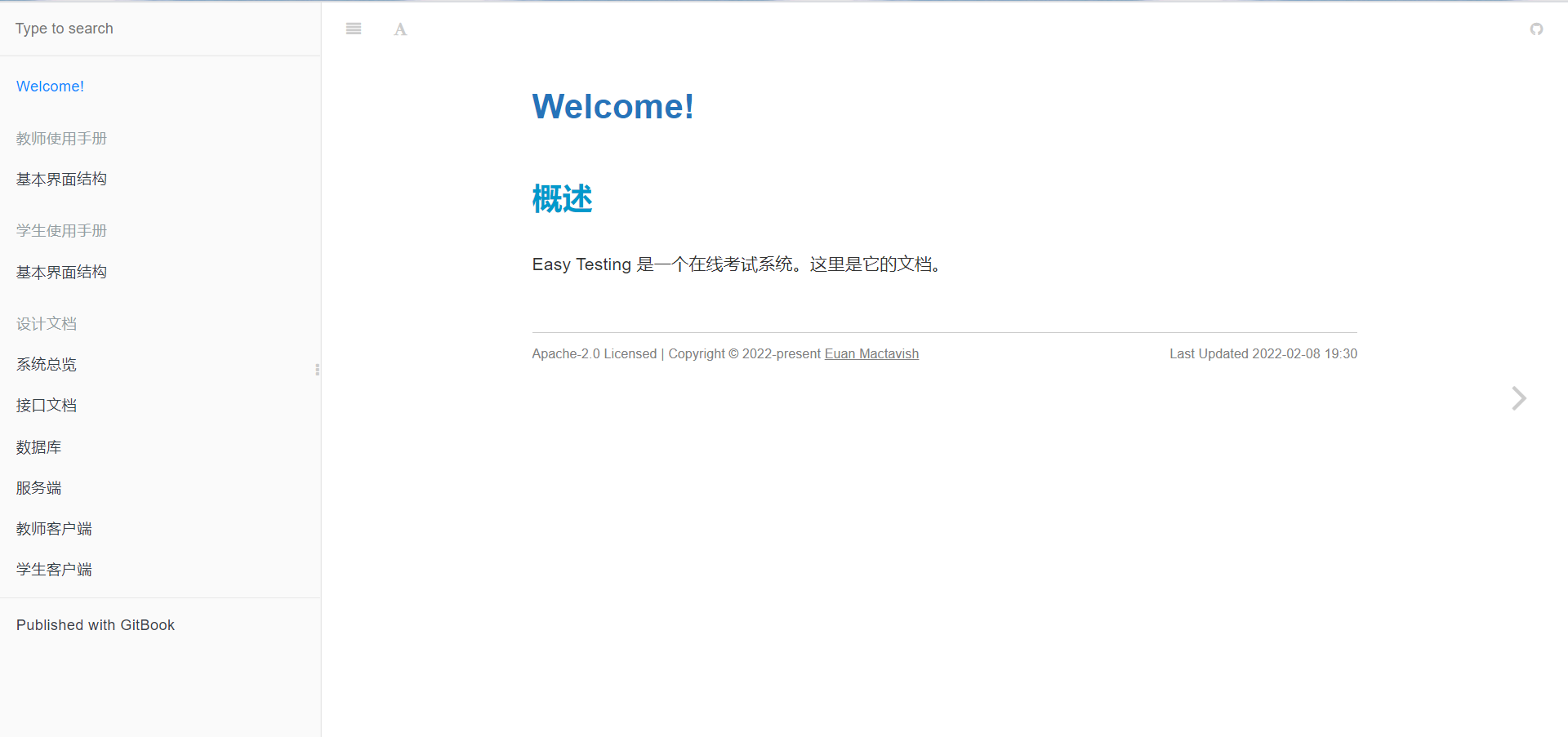Viewport: 1568px width, 737px height.
Task: Open the 学生客户端 page
Action: pos(54,570)
